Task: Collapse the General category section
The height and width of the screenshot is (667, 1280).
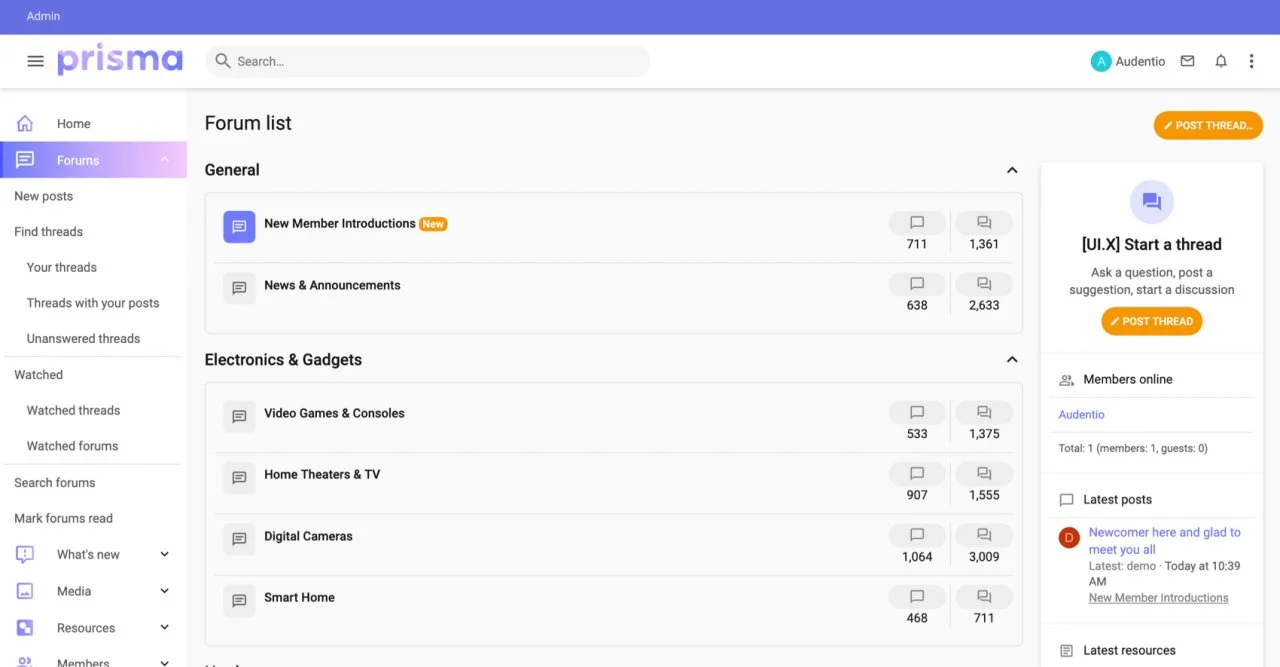Action: 1012,170
